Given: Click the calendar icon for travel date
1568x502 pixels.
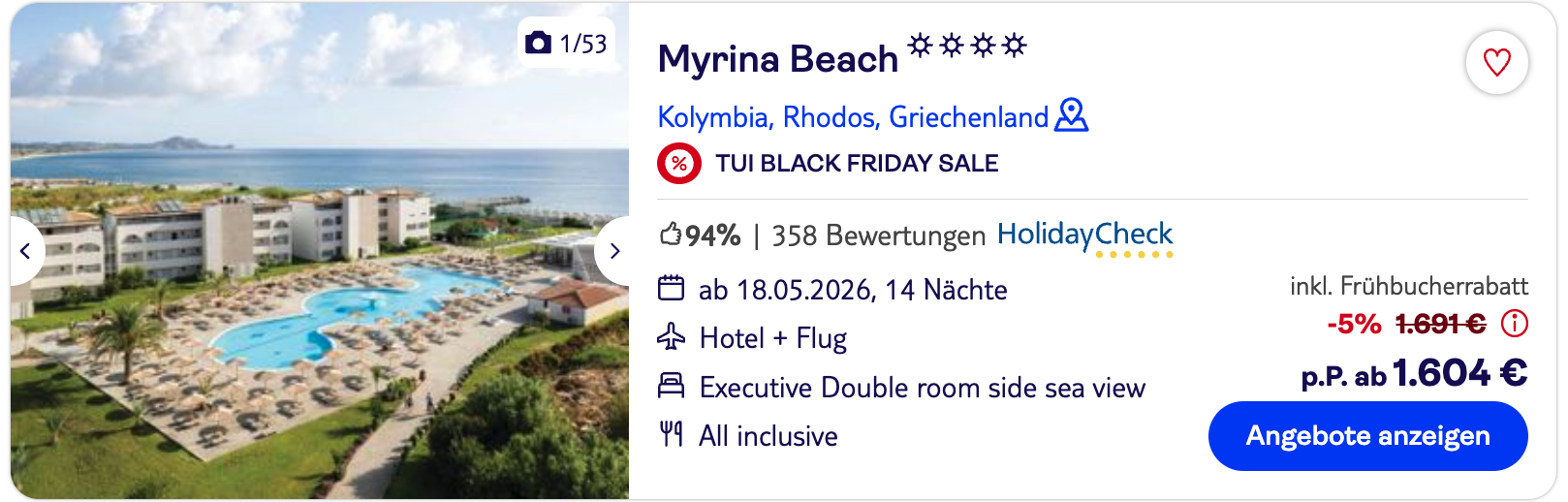Looking at the screenshot, I should pos(671,289).
